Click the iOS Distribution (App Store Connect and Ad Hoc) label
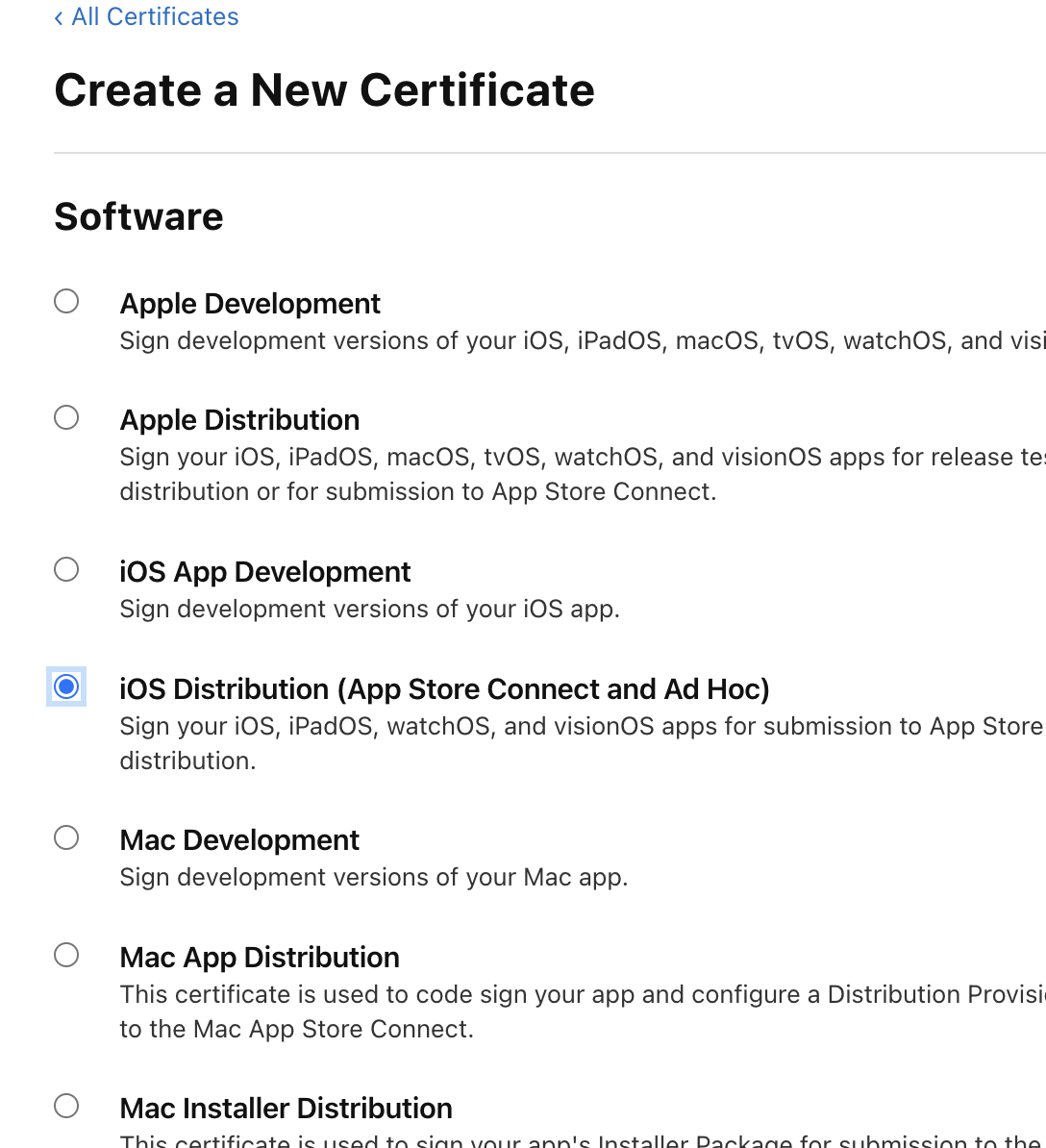Viewport: 1046px width, 1148px height. pyautogui.click(x=444, y=689)
